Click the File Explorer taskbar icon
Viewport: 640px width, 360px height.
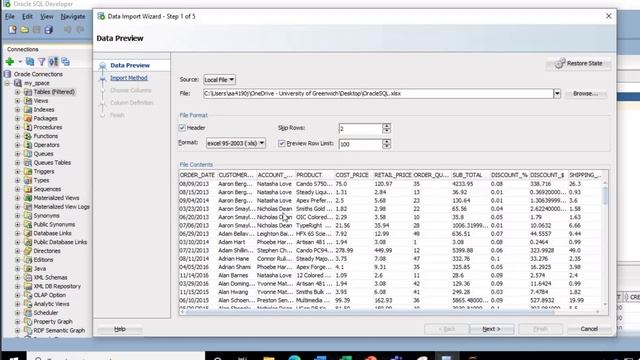pyautogui.click(x=268, y=358)
